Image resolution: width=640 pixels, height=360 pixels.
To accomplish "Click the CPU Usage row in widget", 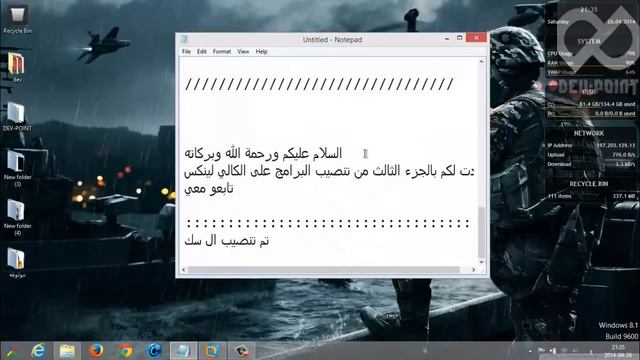I will (591, 53).
